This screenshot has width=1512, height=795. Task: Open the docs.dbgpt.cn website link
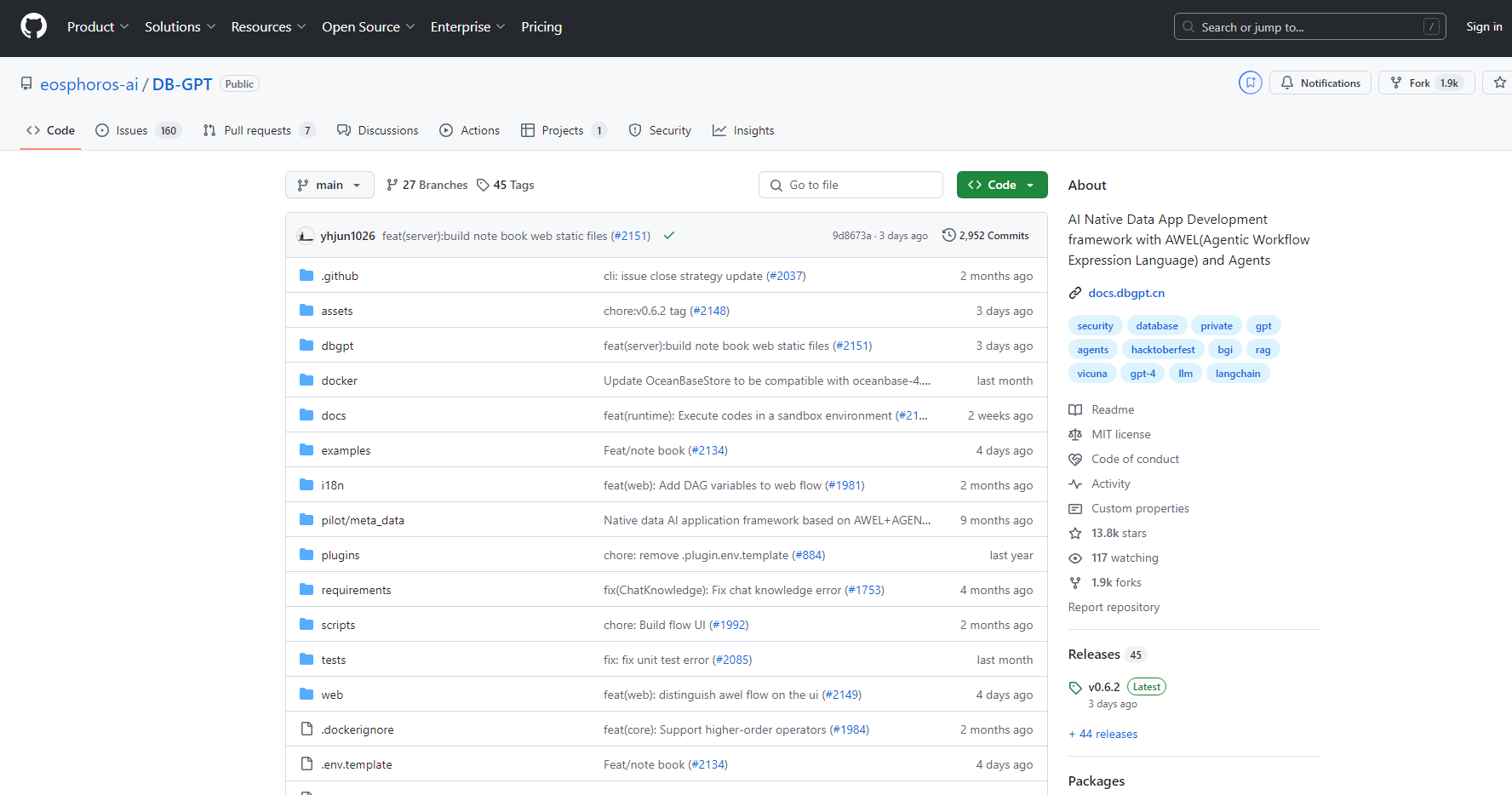1125,293
